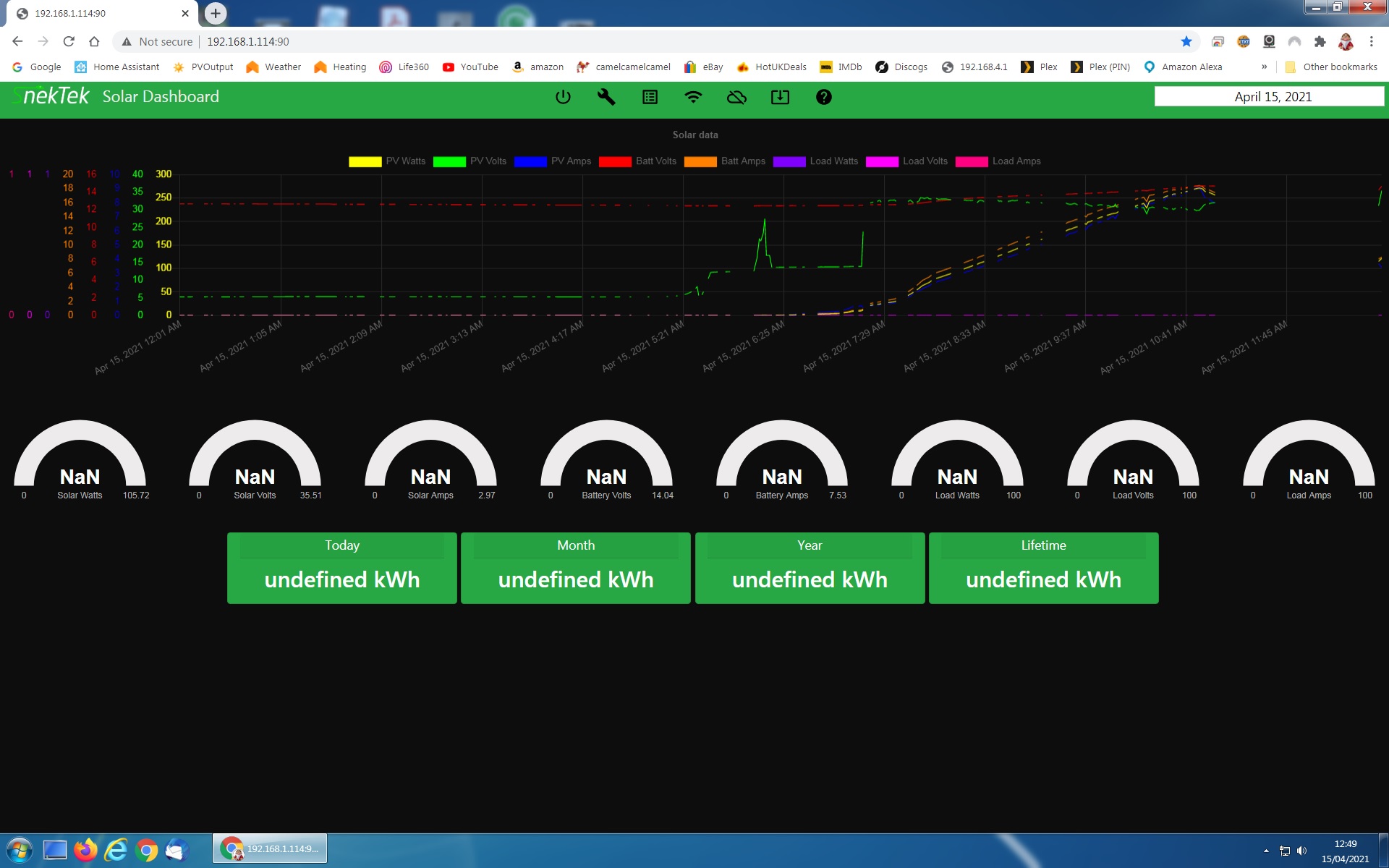Open the PVOutput bookmark

[203, 67]
